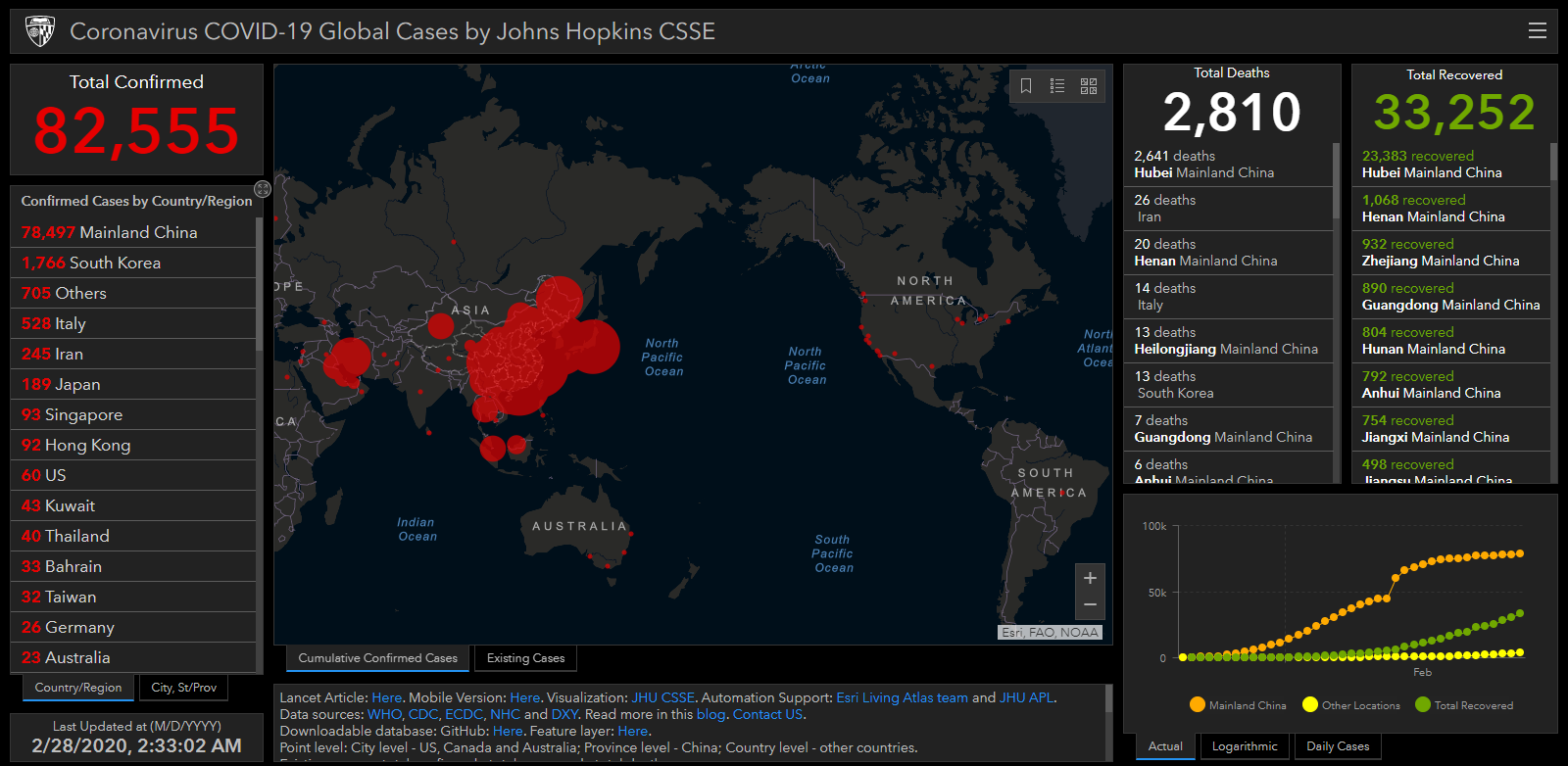Select the "40 Thailand" row

133,537
